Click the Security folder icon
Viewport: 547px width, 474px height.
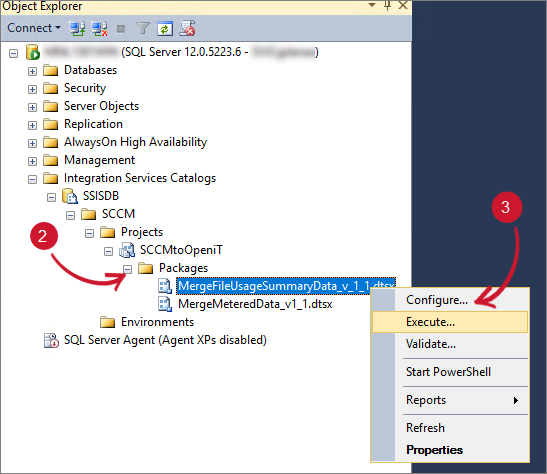pos(51,88)
